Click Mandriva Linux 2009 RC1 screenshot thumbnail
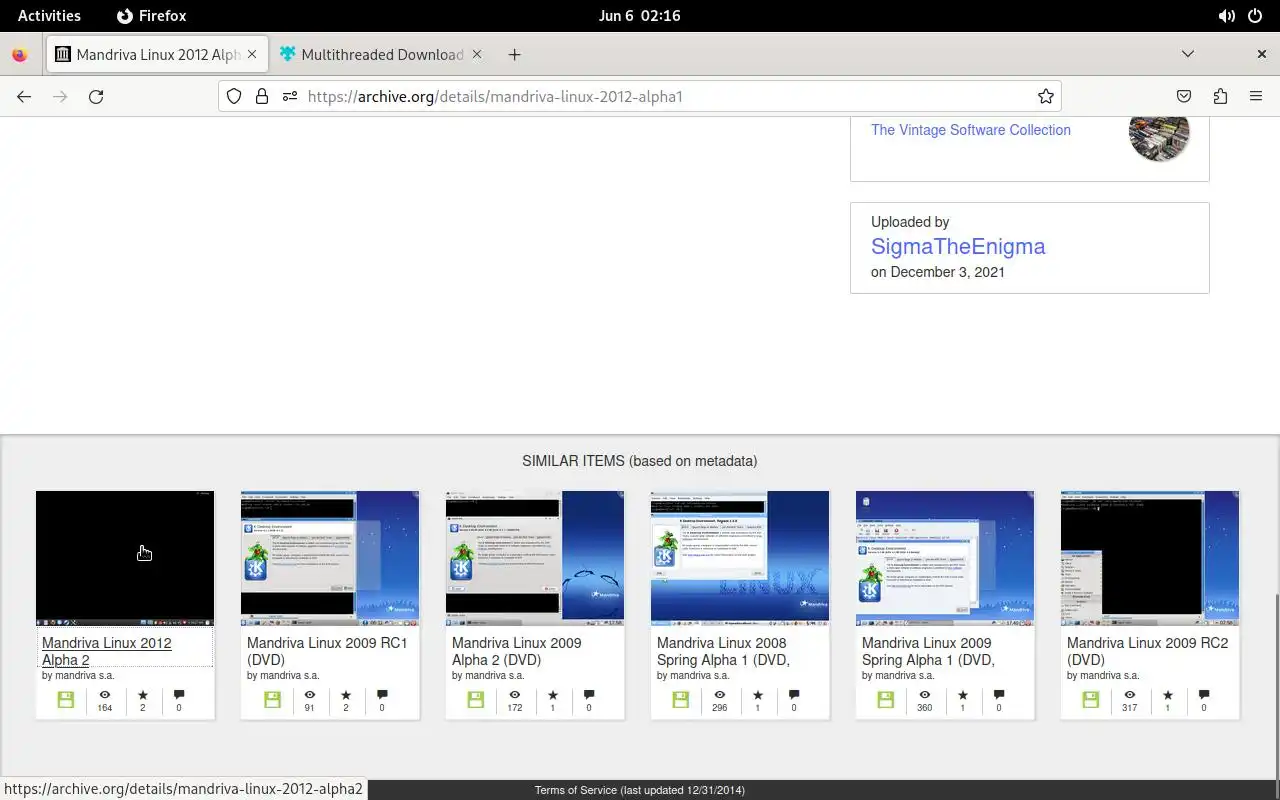1280x800 pixels. coord(330,558)
